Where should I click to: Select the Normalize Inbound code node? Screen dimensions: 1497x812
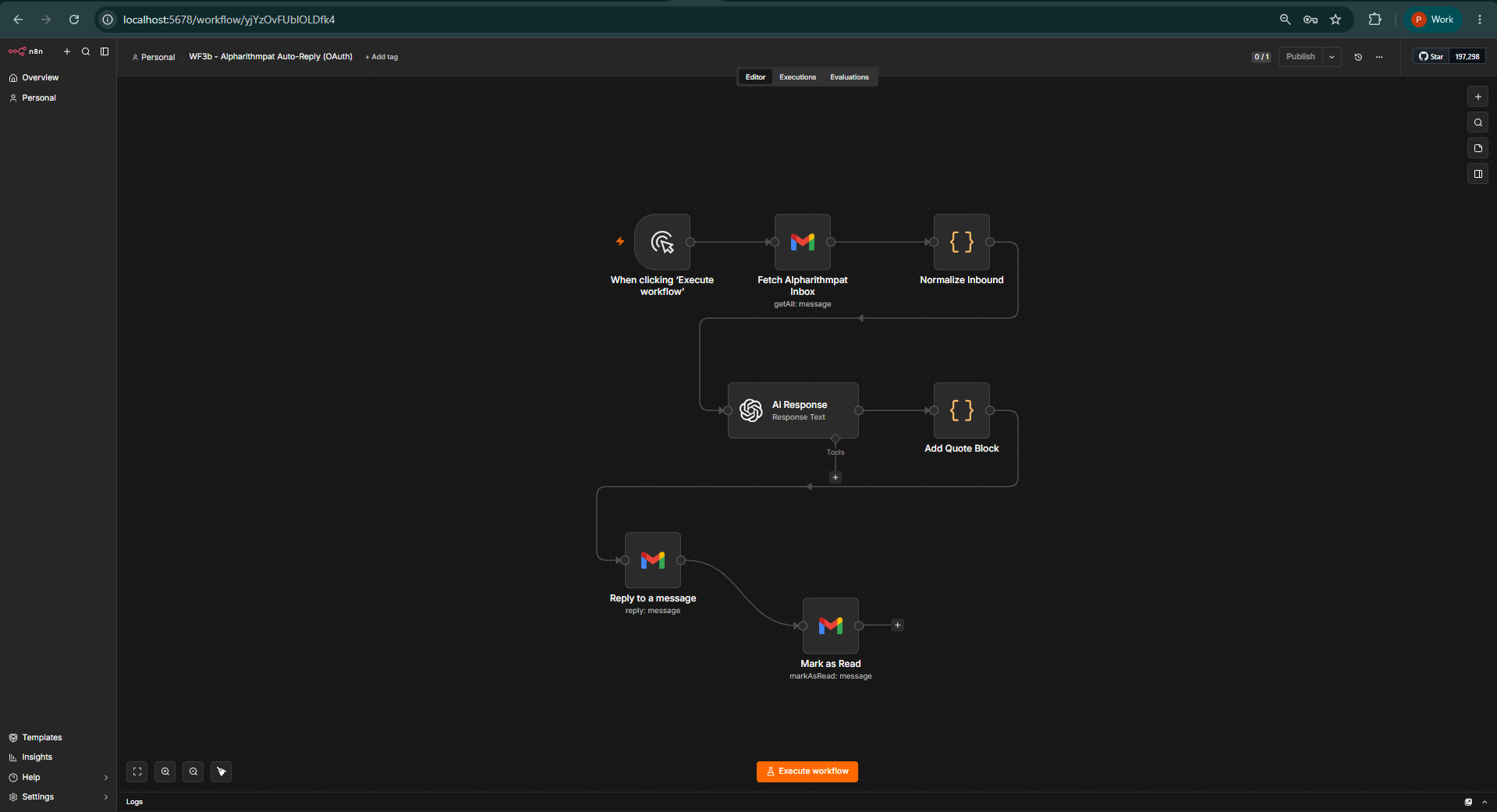coord(962,243)
